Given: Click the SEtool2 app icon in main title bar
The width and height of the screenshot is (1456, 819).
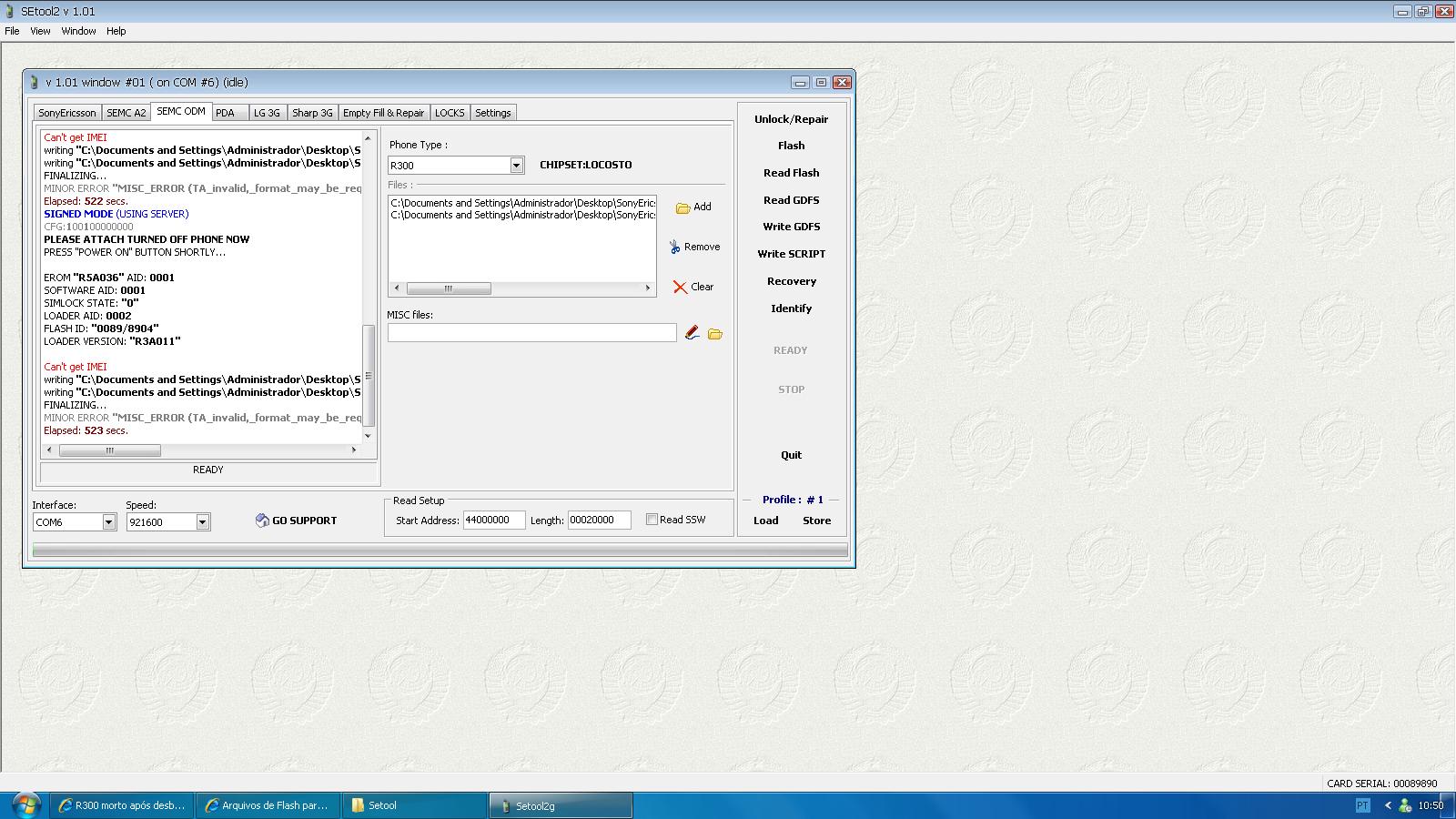Looking at the screenshot, I should coord(11,11).
